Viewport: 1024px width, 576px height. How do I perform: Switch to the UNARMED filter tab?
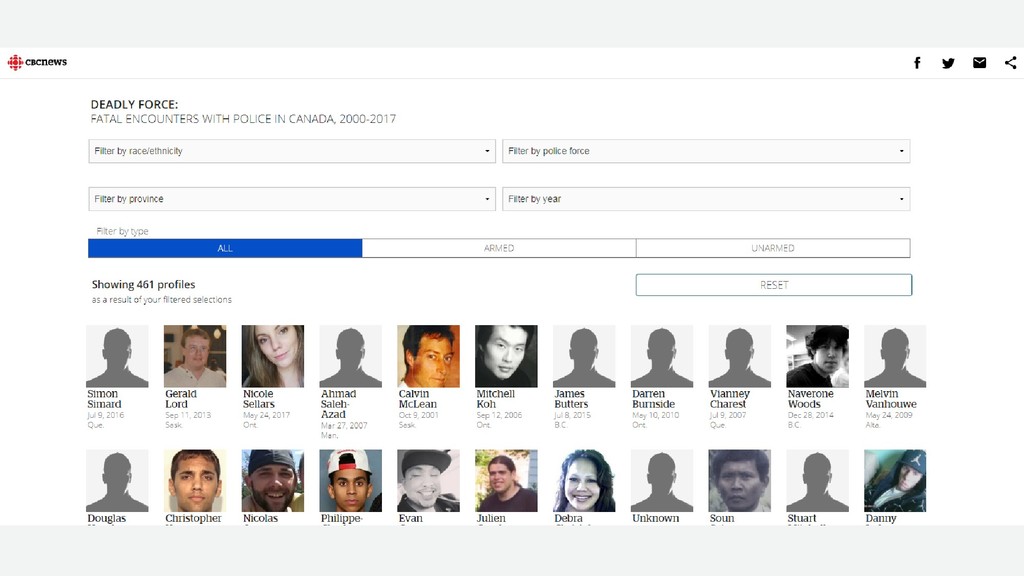click(773, 248)
